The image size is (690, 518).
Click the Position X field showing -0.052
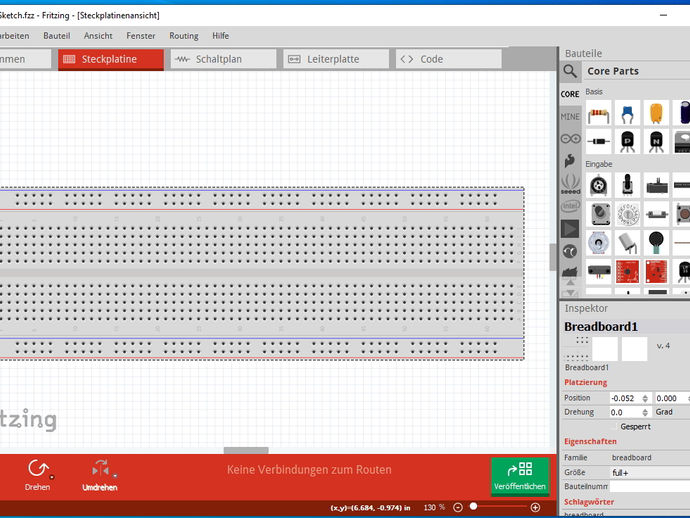(x=625, y=398)
